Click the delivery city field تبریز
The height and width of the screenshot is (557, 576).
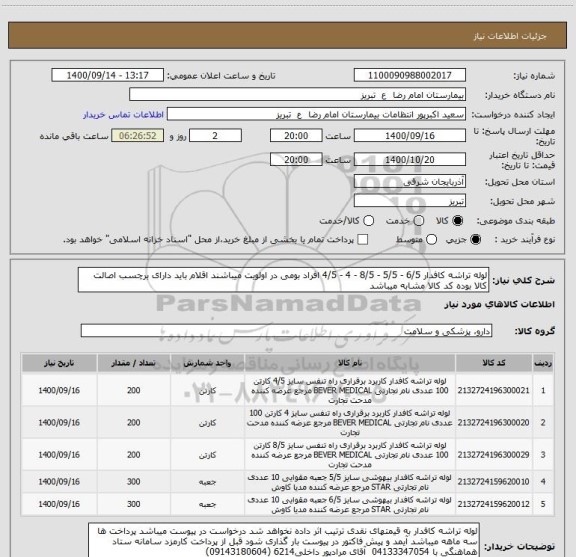coord(410,201)
